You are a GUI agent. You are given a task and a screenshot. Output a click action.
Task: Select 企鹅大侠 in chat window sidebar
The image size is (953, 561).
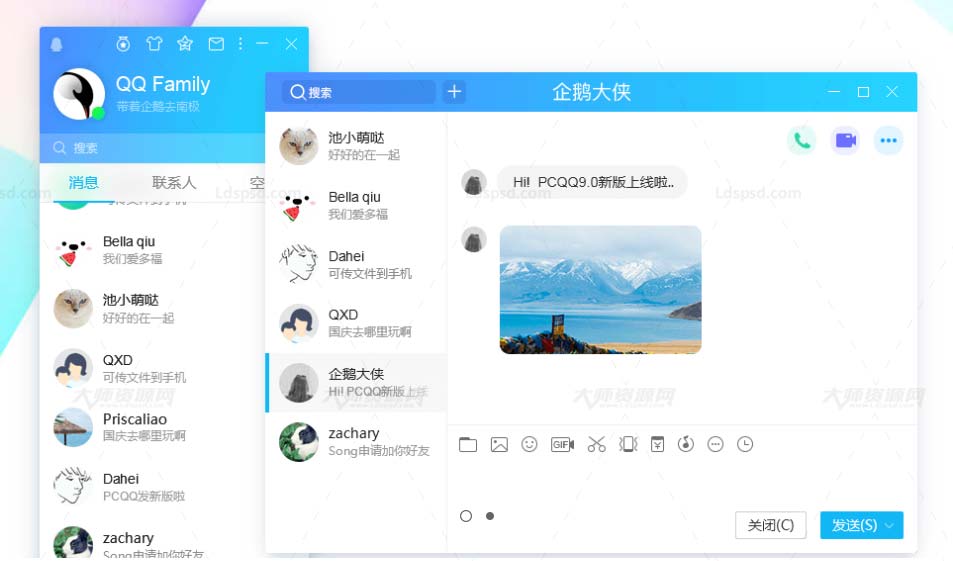(356, 382)
